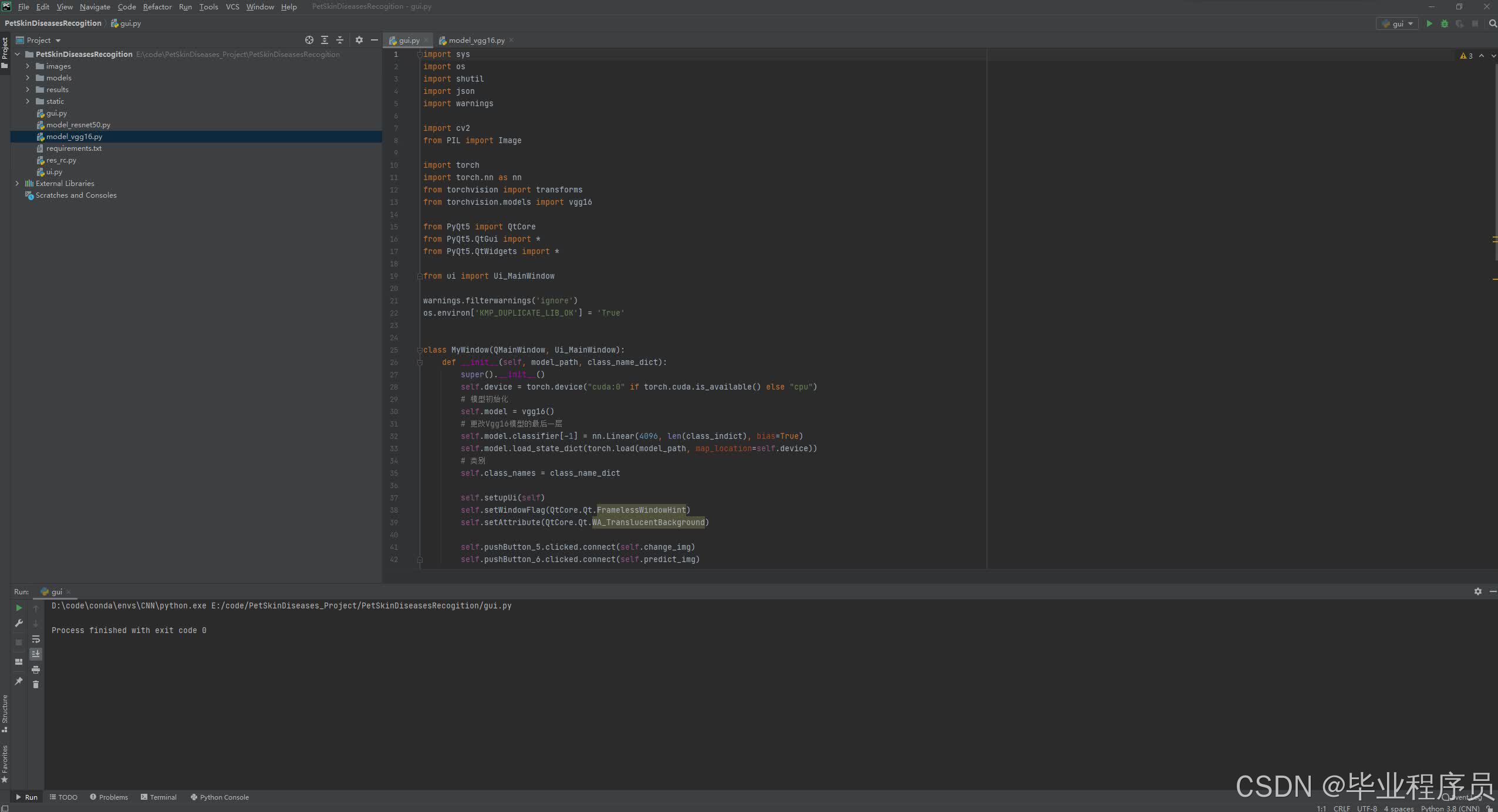Select requirements.txt in project tree

coord(74,148)
